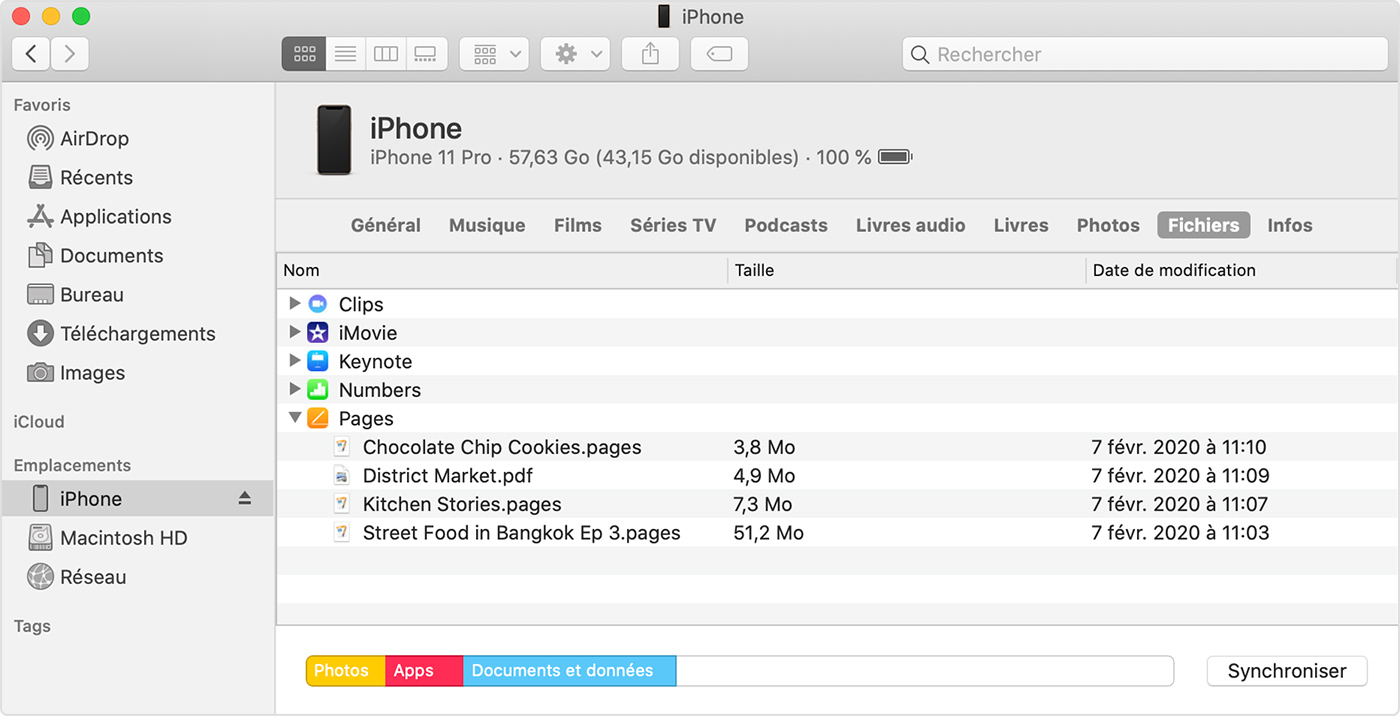This screenshot has height=722, width=1400.
Task: Switch to the Podcasts tab
Action: 786,225
